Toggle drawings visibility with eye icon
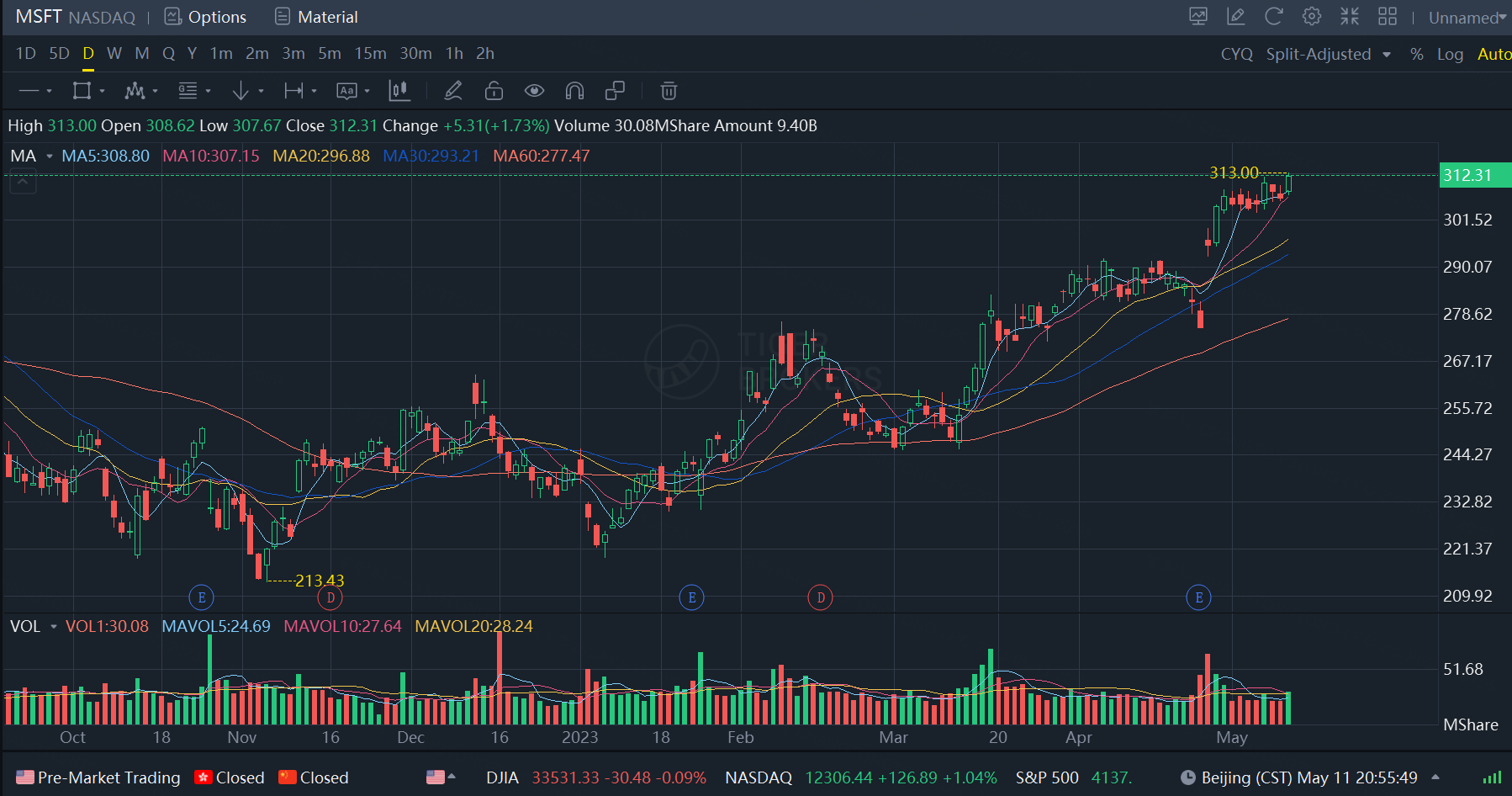Image resolution: width=1512 pixels, height=796 pixels. pos(534,91)
